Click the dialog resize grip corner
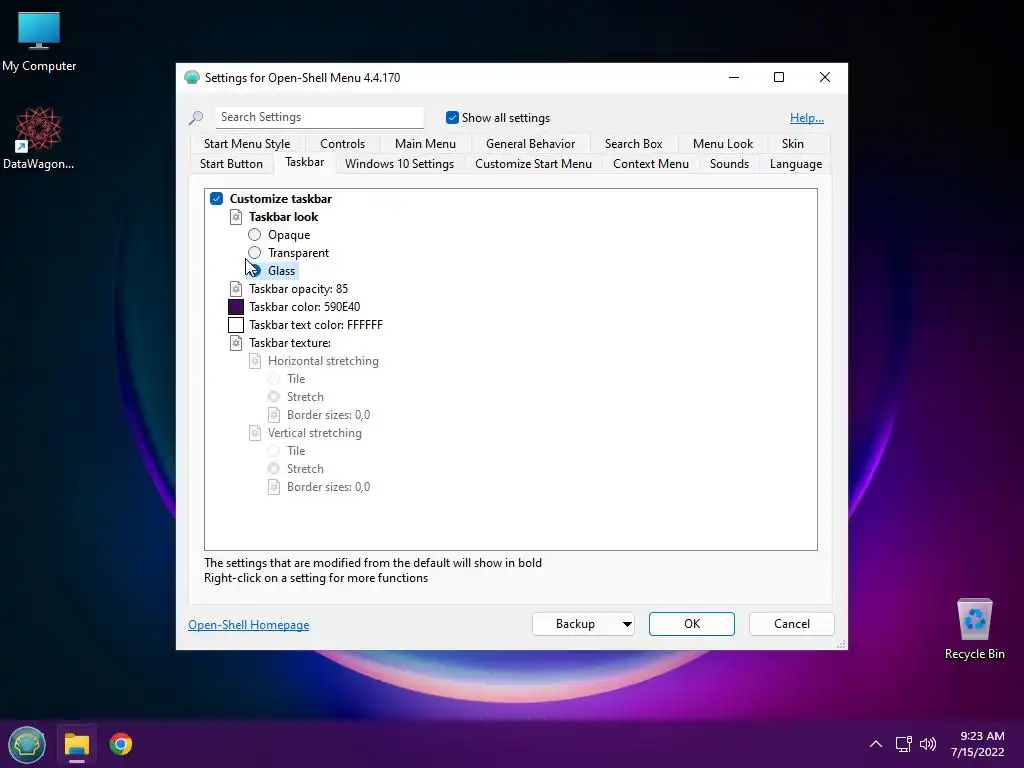 tap(841, 644)
